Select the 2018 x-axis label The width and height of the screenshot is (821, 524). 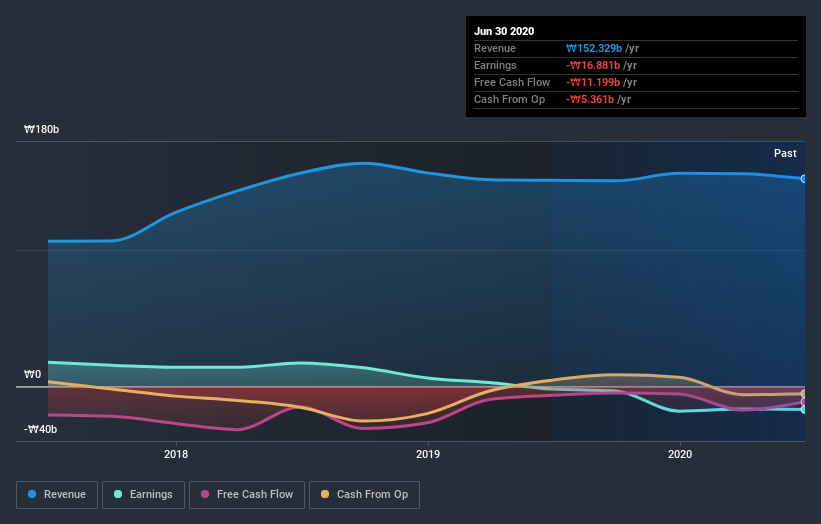[x=176, y=454]
